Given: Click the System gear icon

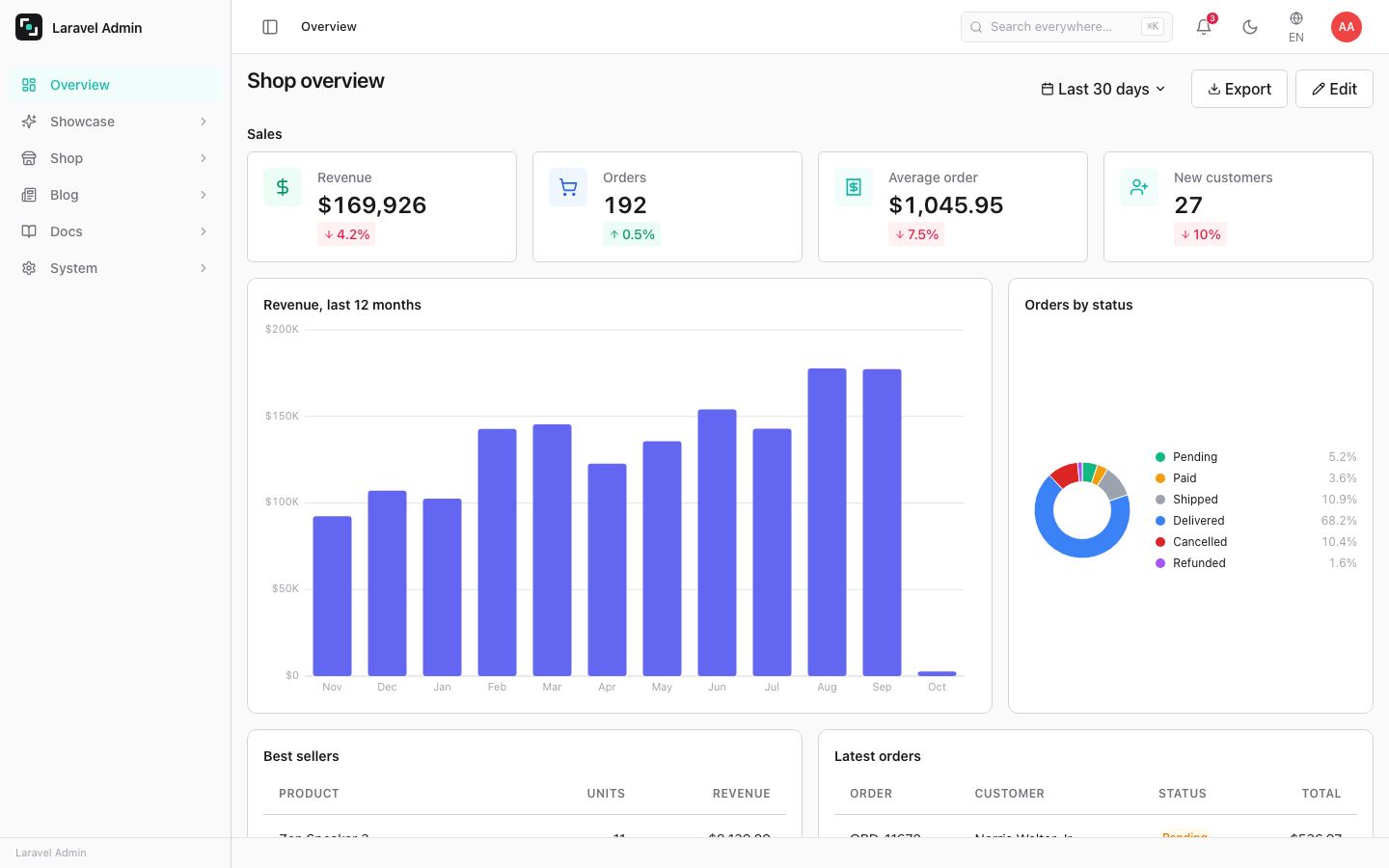Looking at the screenshot, I should [29, 268].
